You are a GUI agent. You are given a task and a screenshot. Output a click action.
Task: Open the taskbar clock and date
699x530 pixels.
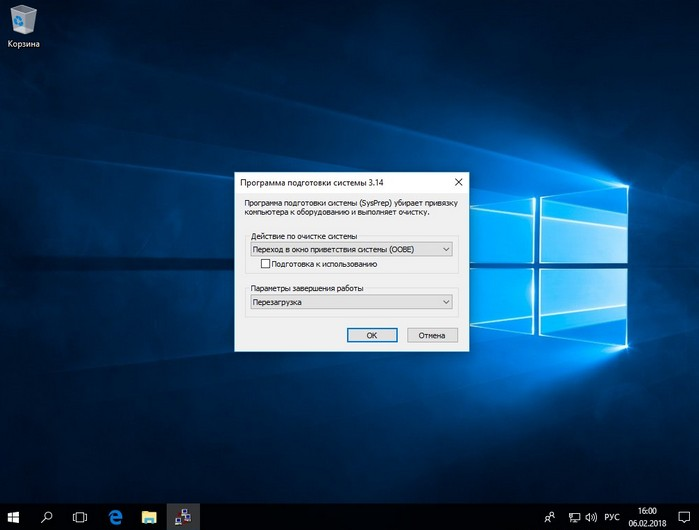(x=647, y=517)
